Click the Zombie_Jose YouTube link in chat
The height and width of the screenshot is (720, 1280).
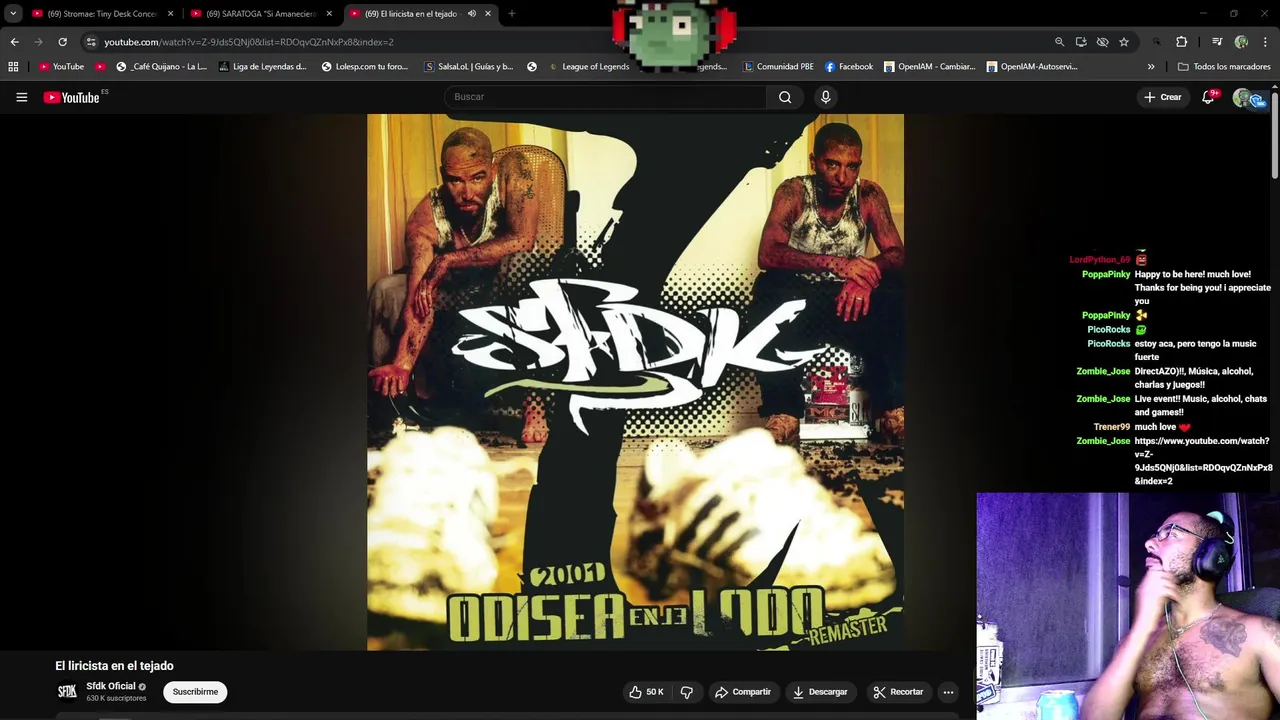(x=1203, y=461)
